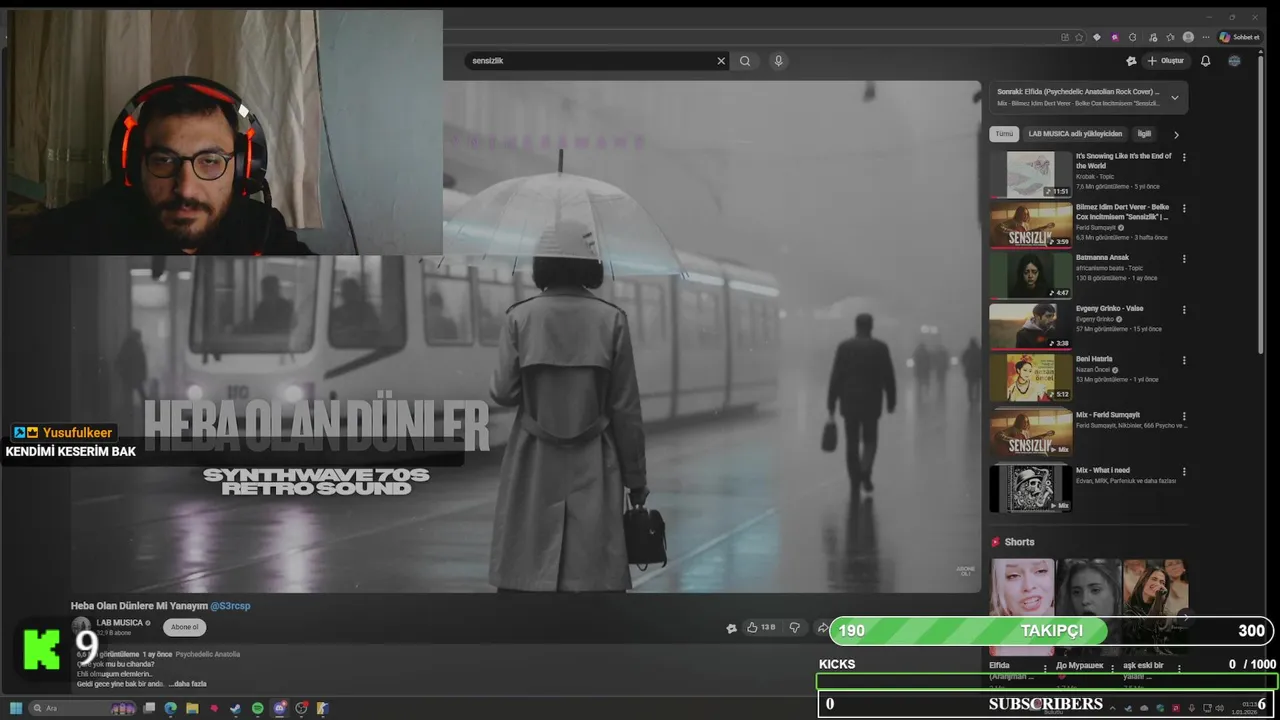
Task: Click the Shorts section heading
Action: click(x=1019, y=542)
